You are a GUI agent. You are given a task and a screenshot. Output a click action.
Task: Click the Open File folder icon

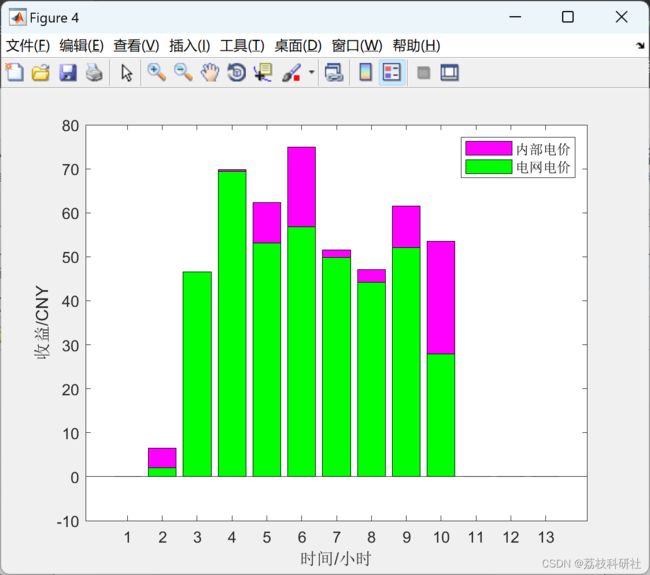click(x=41, y=73)
